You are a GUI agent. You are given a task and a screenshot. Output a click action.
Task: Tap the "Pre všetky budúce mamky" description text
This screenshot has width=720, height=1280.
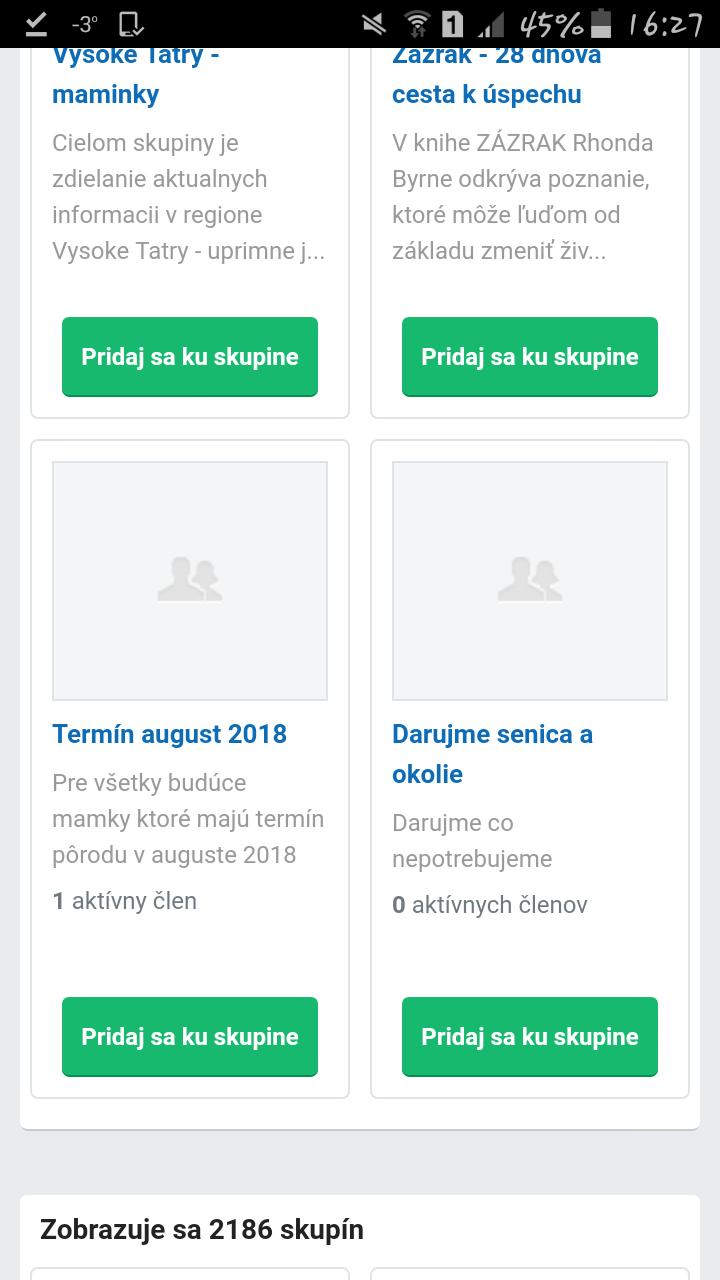pyautogui.click(x=188, y=818)
